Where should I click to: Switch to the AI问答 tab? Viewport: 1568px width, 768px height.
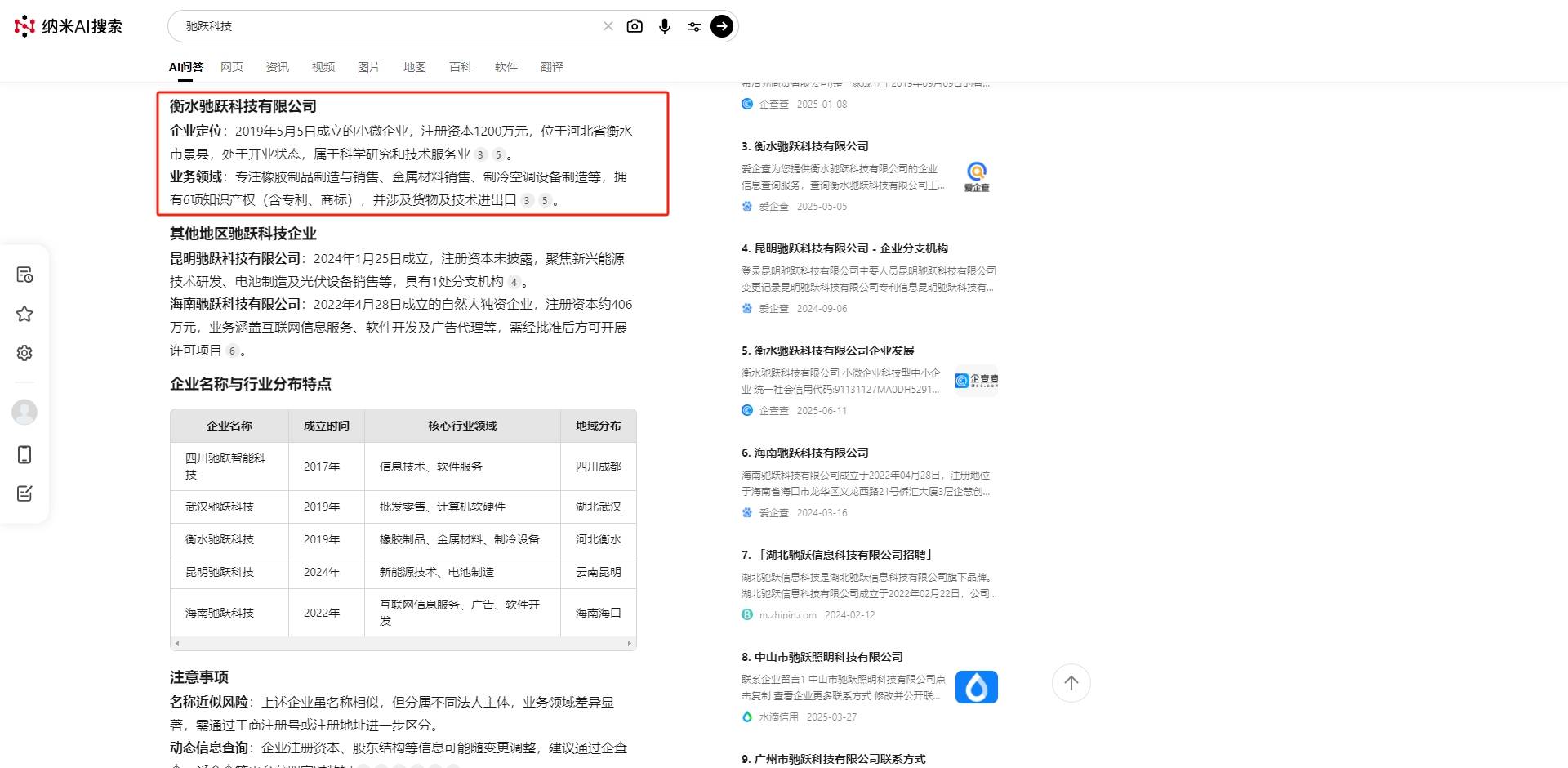click(186, 67)
